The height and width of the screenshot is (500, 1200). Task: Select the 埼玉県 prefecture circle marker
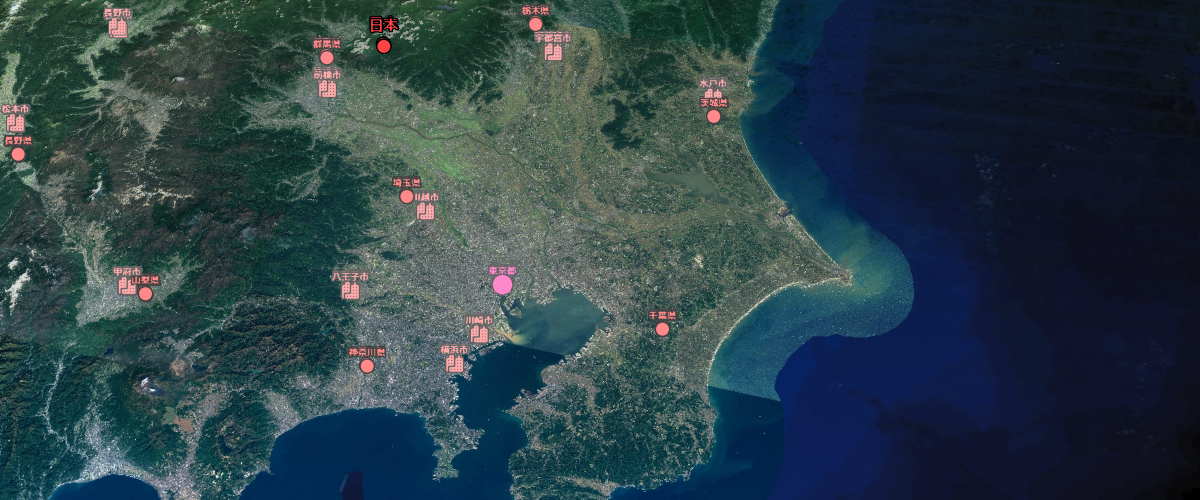[x=406, y=197]
